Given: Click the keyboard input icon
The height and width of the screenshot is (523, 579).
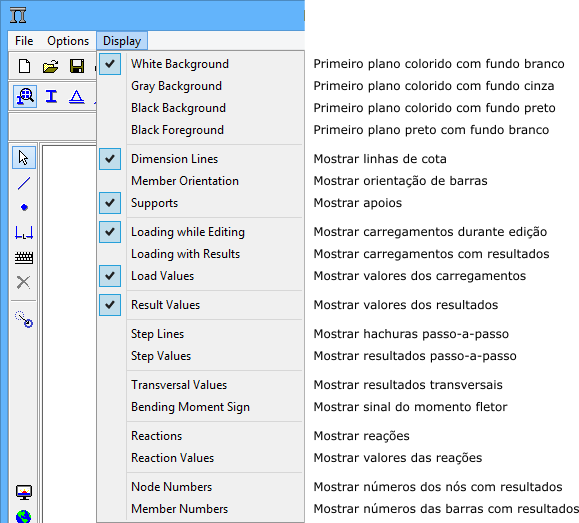Looking at the screenshot, I should 24,257.
